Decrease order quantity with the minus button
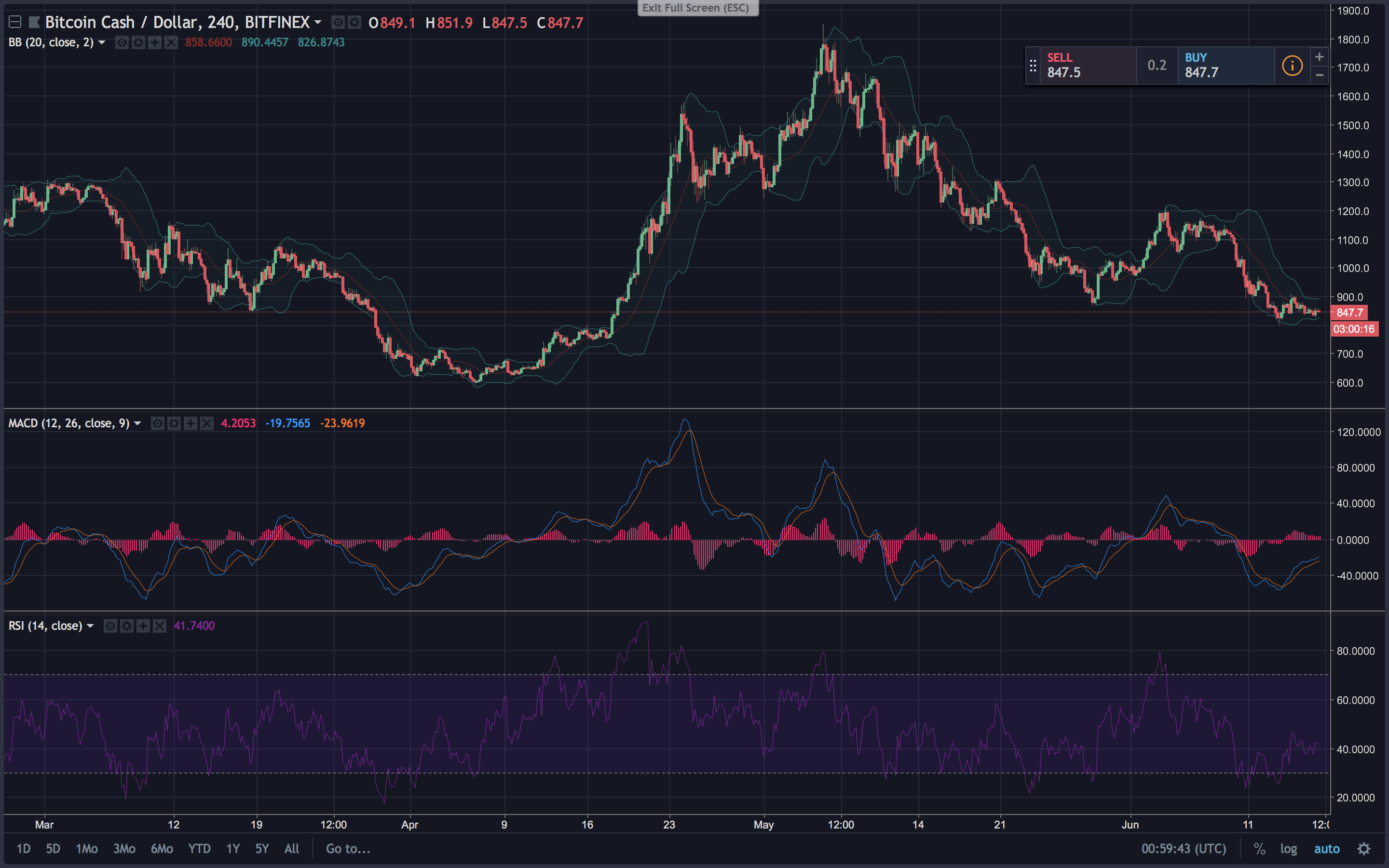 click(1319, 75)
